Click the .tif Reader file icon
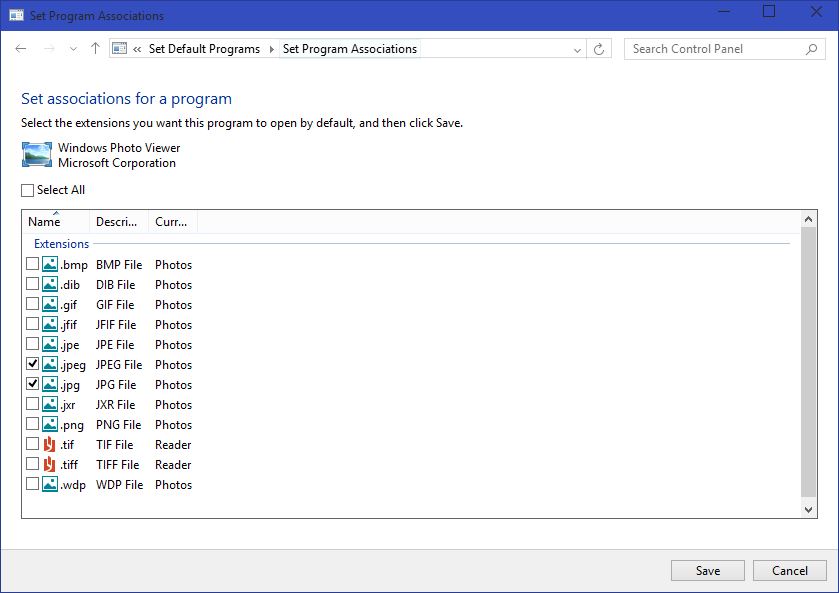The width and height of the screenshot is (839, 593). [x=49, y=444]
